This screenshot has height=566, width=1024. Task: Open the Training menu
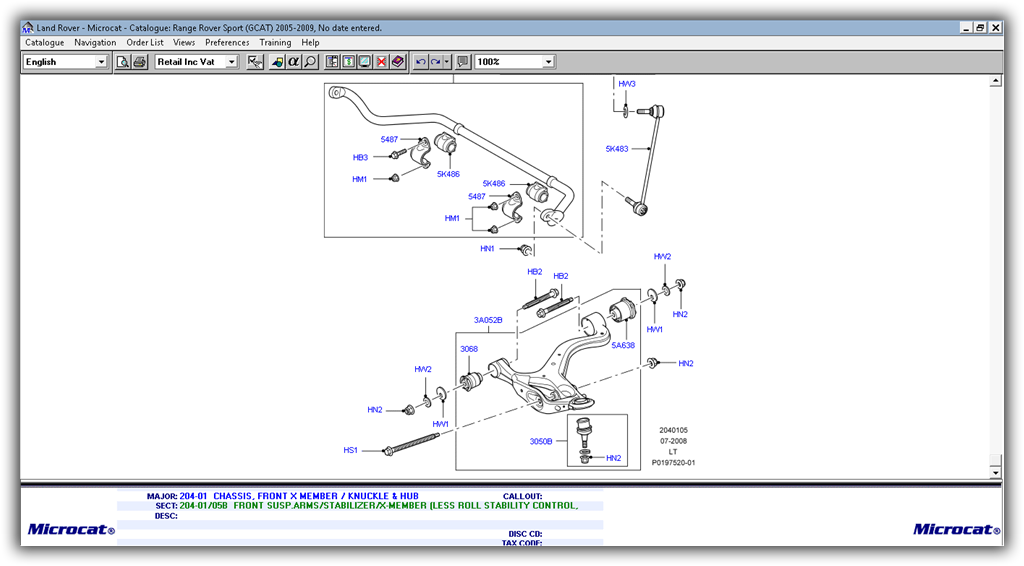pyautogui.click(x=275, y=42)
